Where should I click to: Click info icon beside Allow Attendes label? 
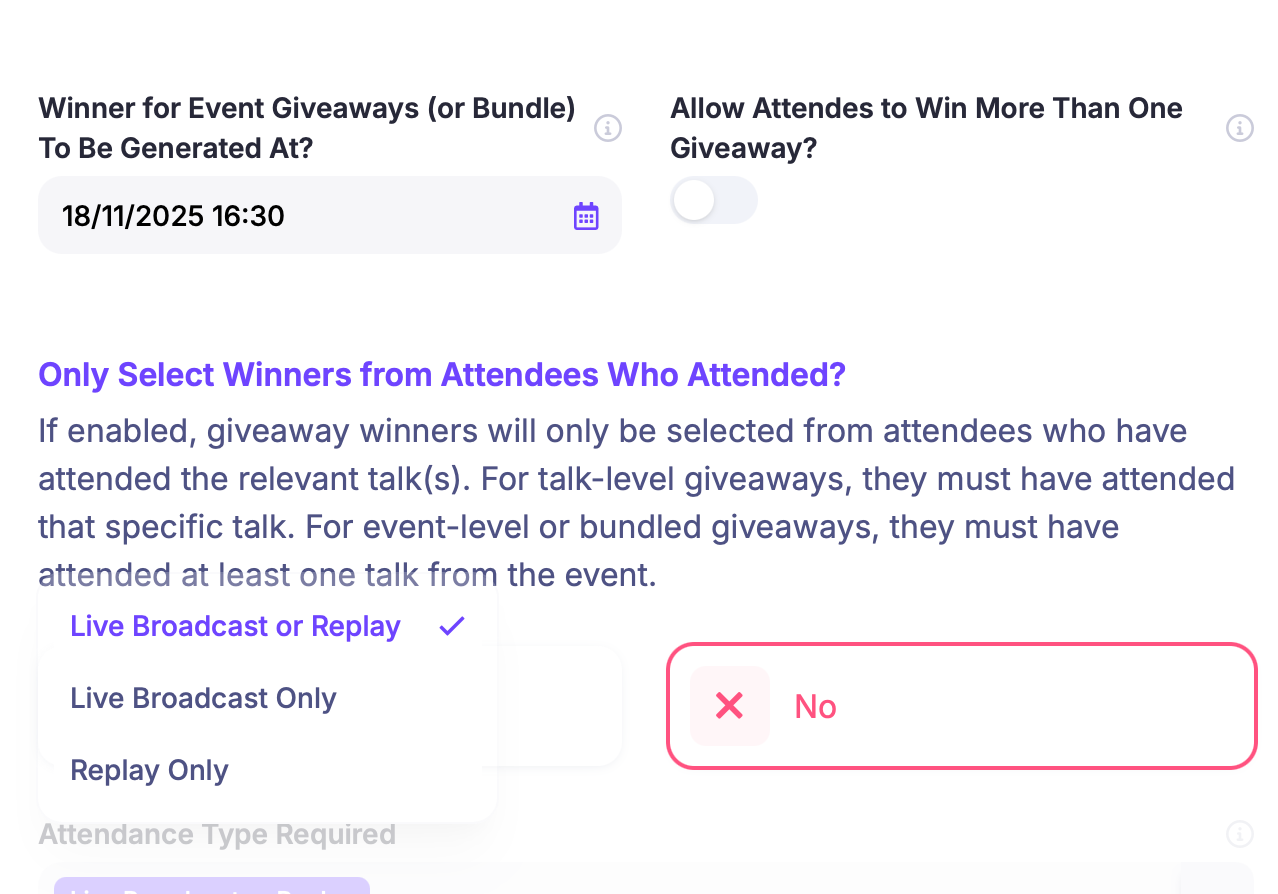tap(1240, 128)
